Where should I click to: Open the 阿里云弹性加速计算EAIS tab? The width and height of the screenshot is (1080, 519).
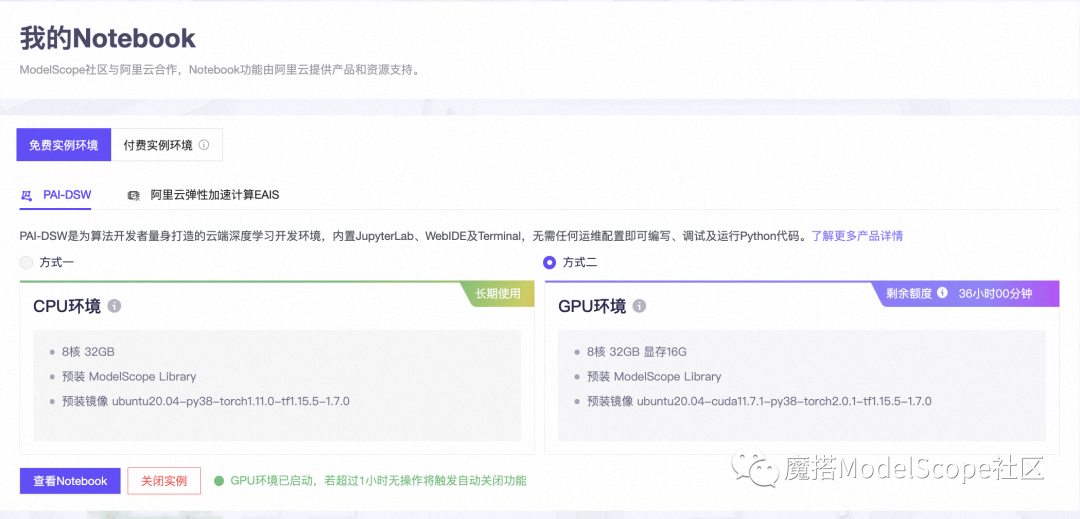click(203, 195)
